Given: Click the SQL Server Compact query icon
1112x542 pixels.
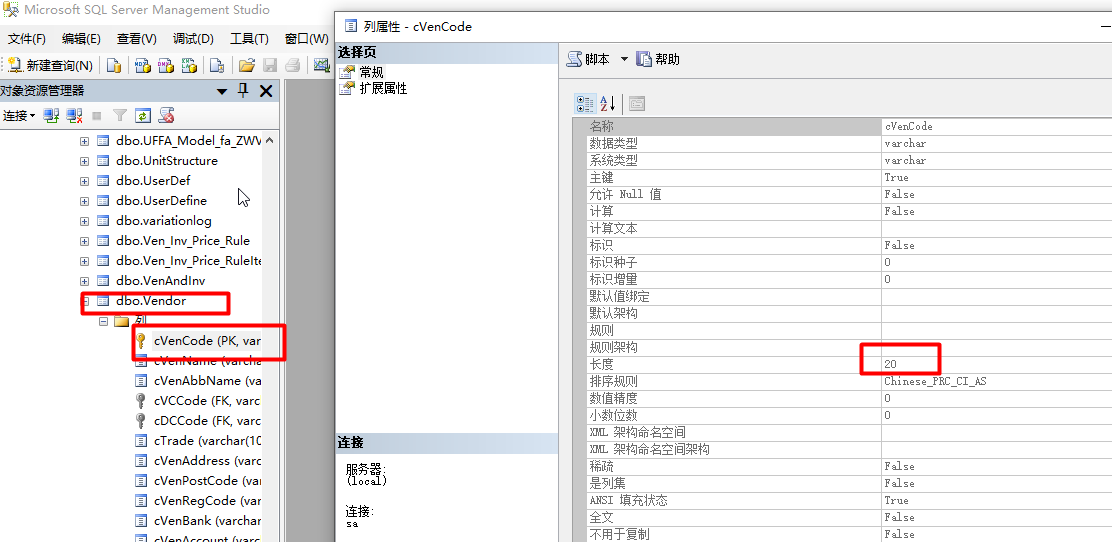Looking at the screenshot, I should pyautogui.click(x=217, y=65).
